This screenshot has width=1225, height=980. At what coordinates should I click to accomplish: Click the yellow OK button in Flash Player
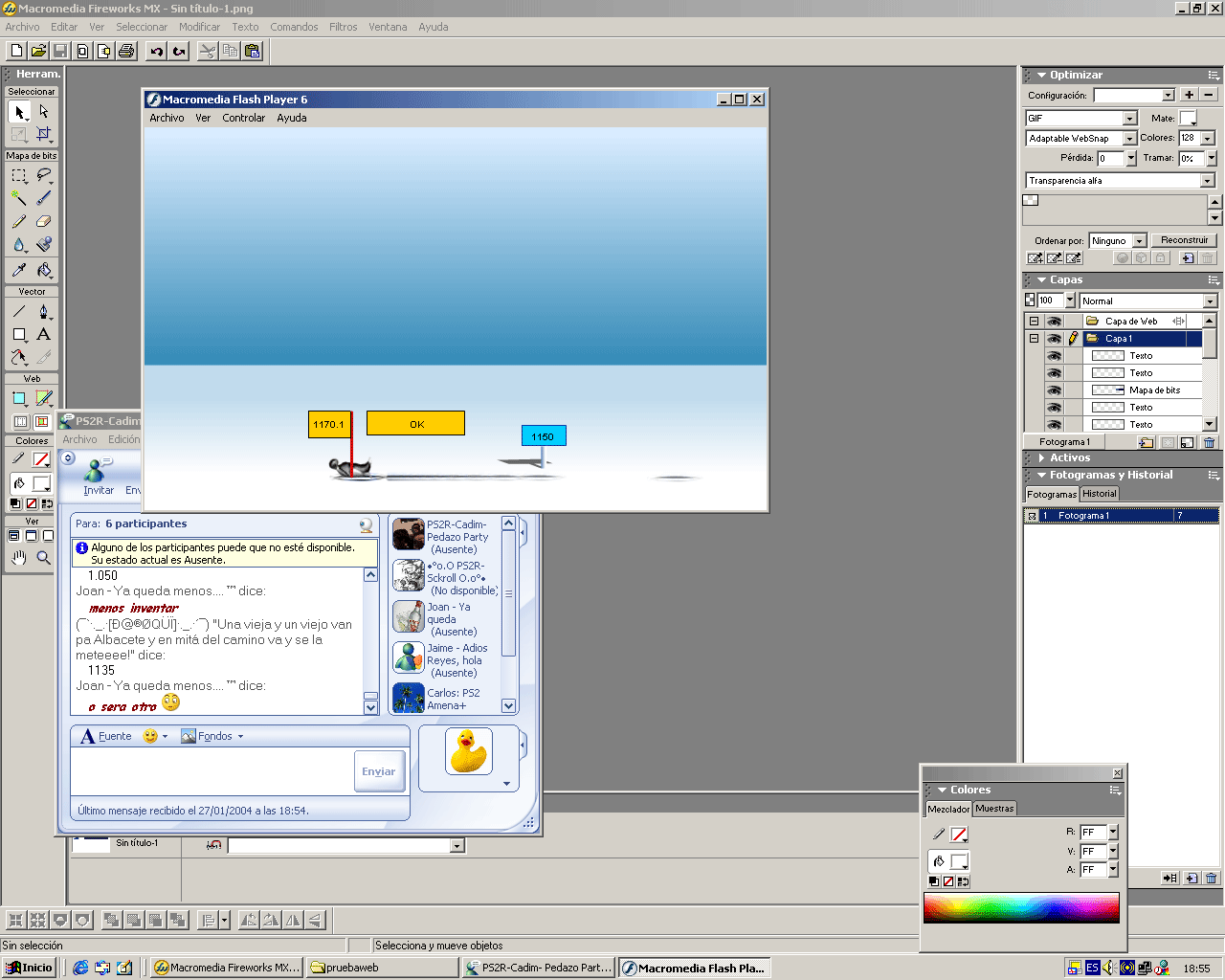pyautogui.click(x=416, y=424)
